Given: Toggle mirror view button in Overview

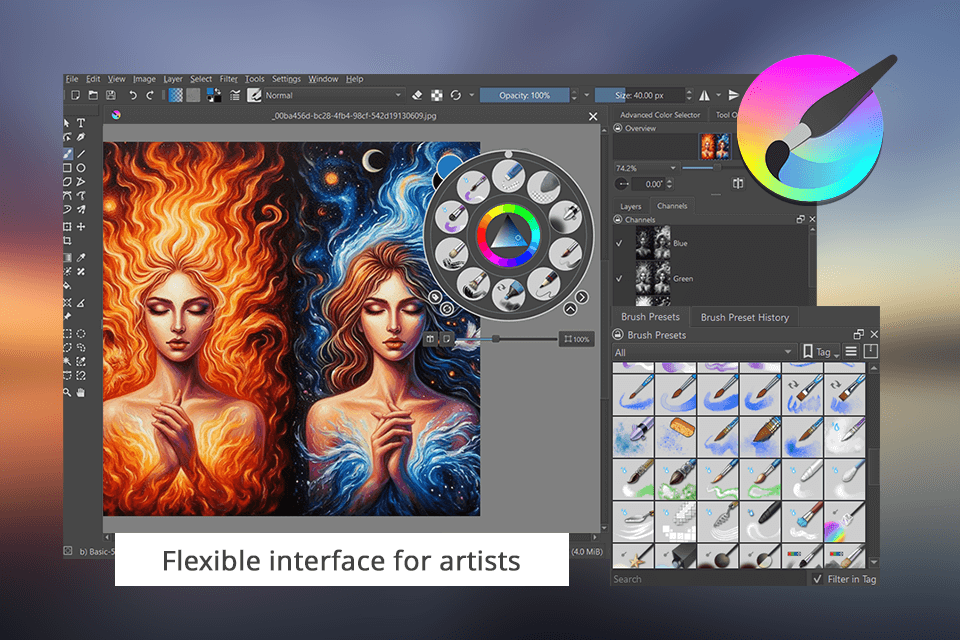Looking at the screenshot, I should pyautogui.click(x=738, y=184).
